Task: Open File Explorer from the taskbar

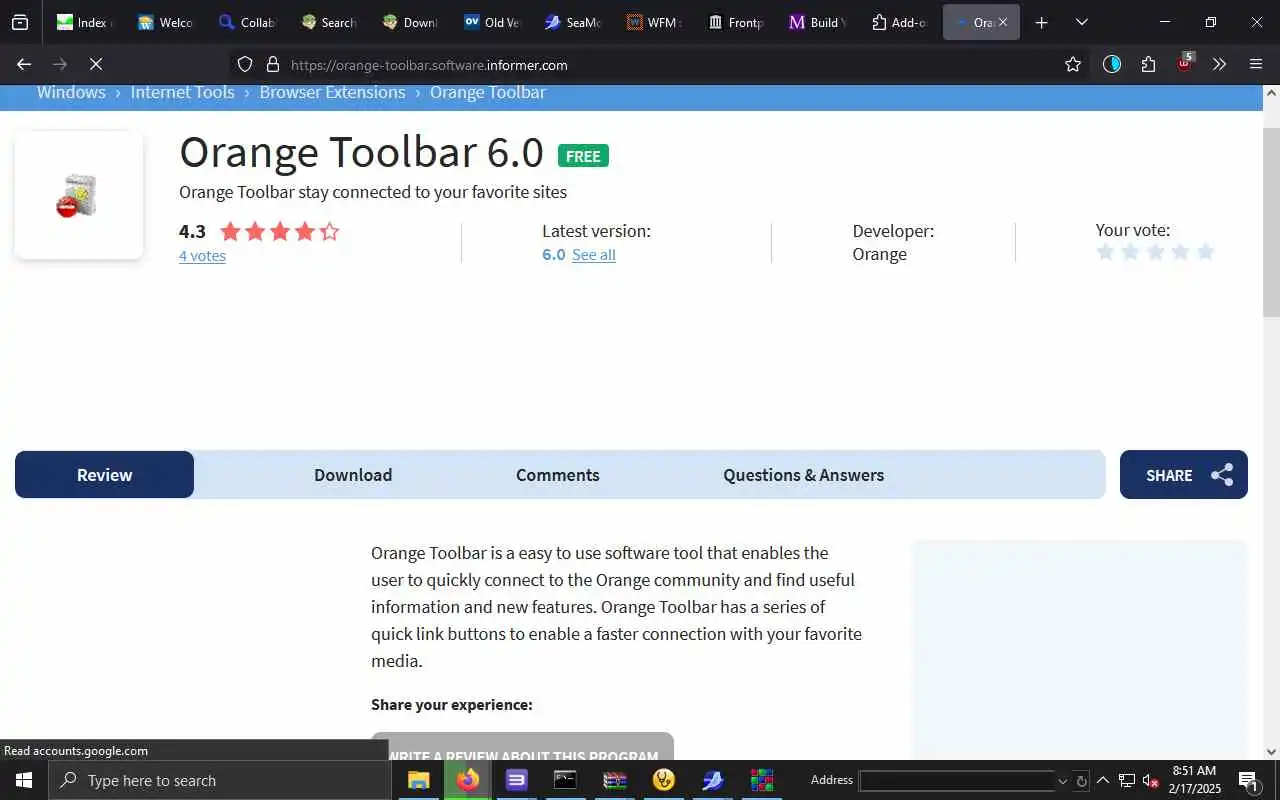Action: 418,780
